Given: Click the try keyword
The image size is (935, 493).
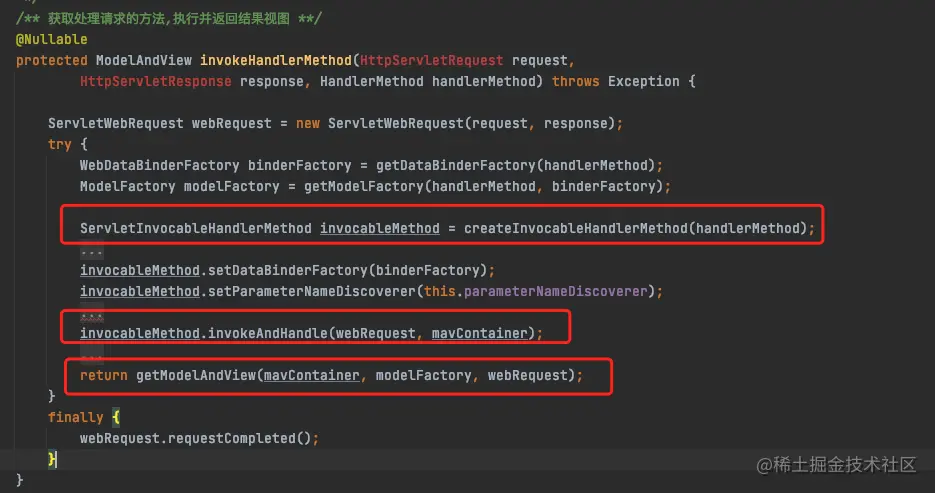Looking at the screenshot, I should (60, 144).
